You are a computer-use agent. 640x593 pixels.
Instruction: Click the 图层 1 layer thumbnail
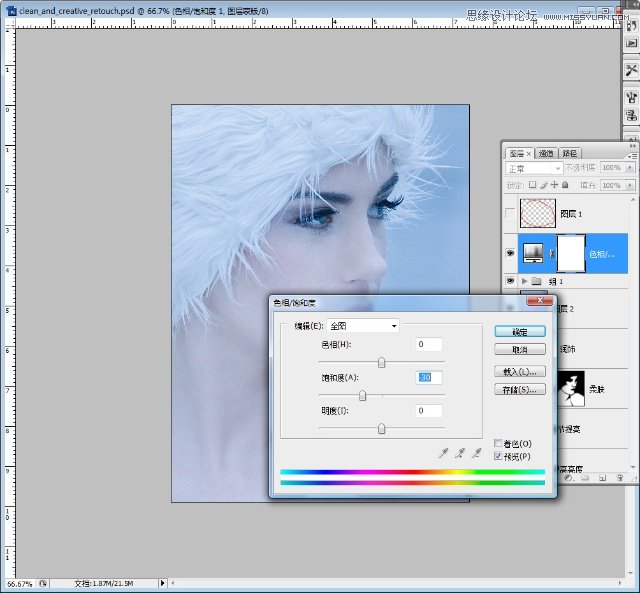click(538, 213)
